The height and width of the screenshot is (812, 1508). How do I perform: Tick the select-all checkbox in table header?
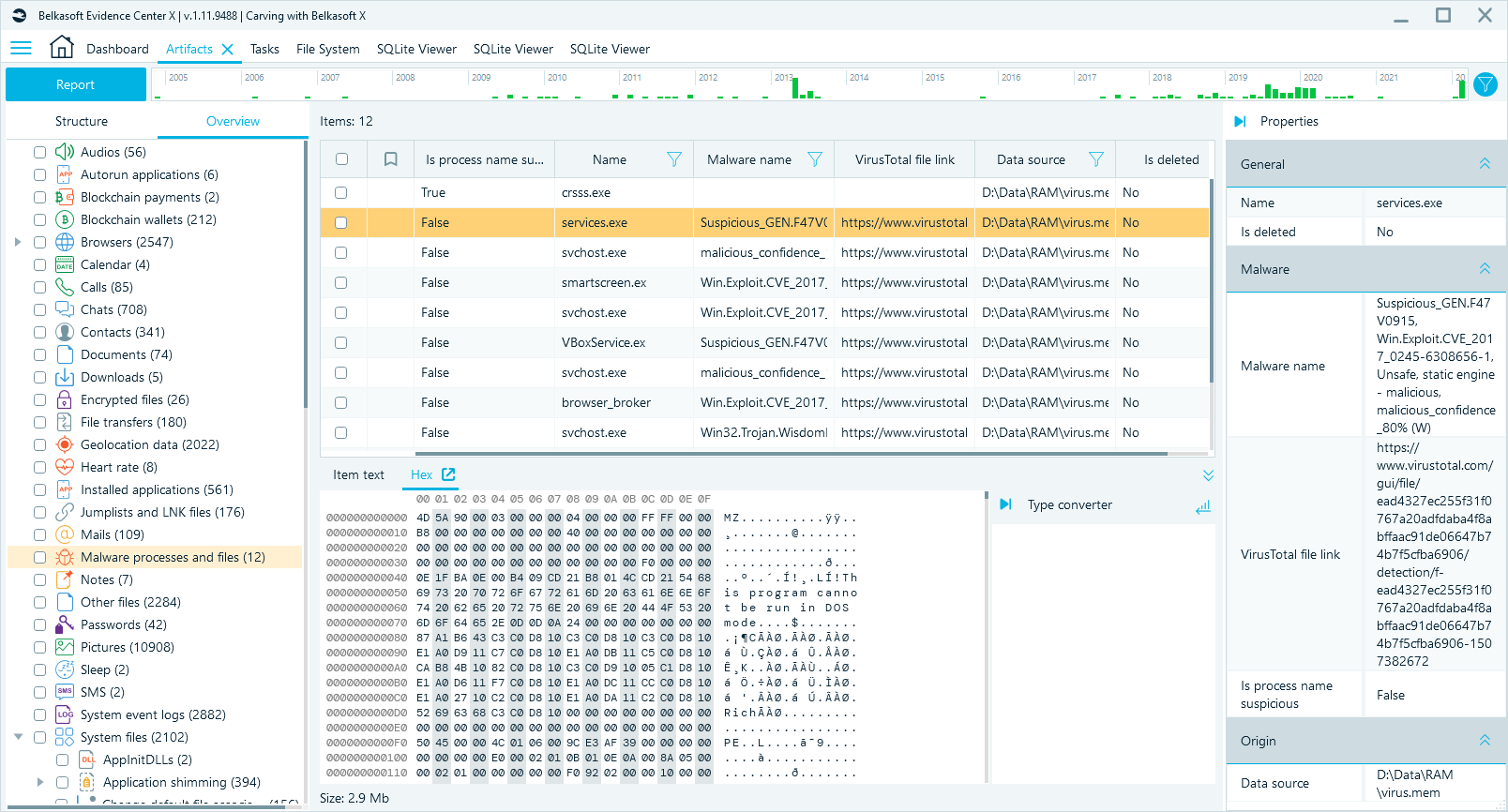(341, 159)
